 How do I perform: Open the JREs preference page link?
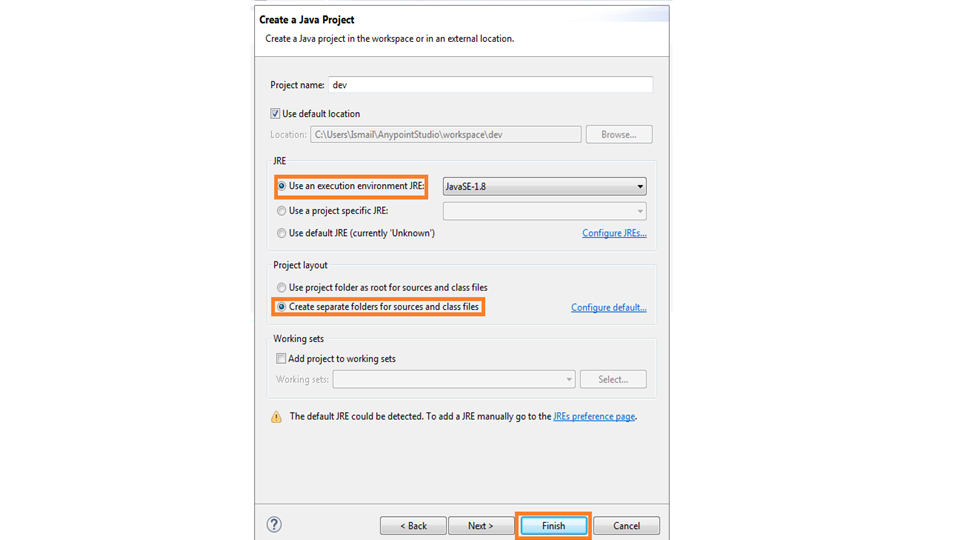coord(594,416)
